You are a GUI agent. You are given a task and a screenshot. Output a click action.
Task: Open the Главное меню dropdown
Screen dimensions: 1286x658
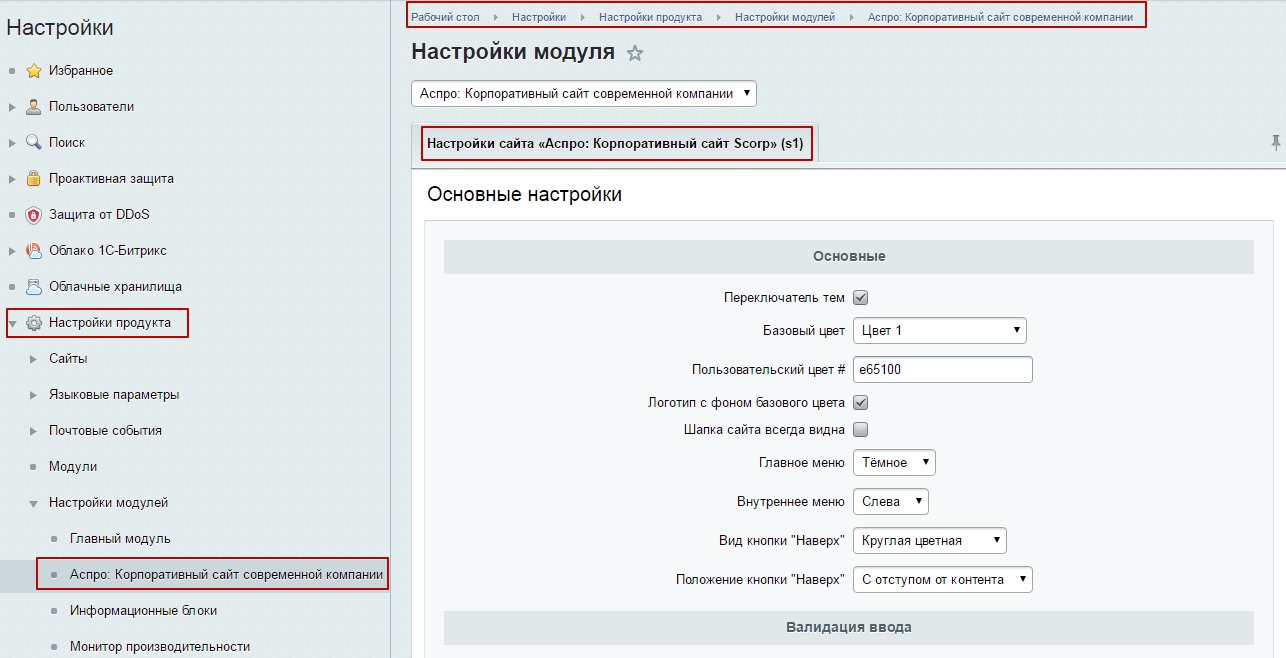894,463
